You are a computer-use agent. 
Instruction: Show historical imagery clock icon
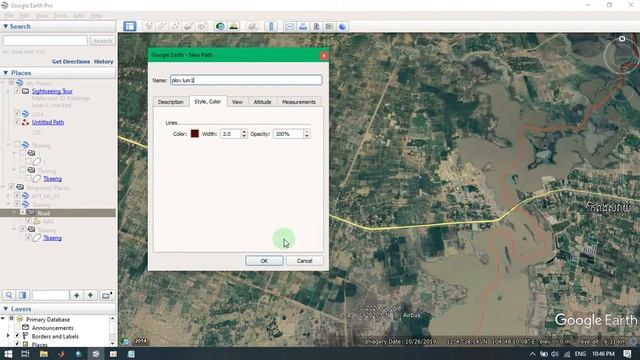click(x=220, y=27)
